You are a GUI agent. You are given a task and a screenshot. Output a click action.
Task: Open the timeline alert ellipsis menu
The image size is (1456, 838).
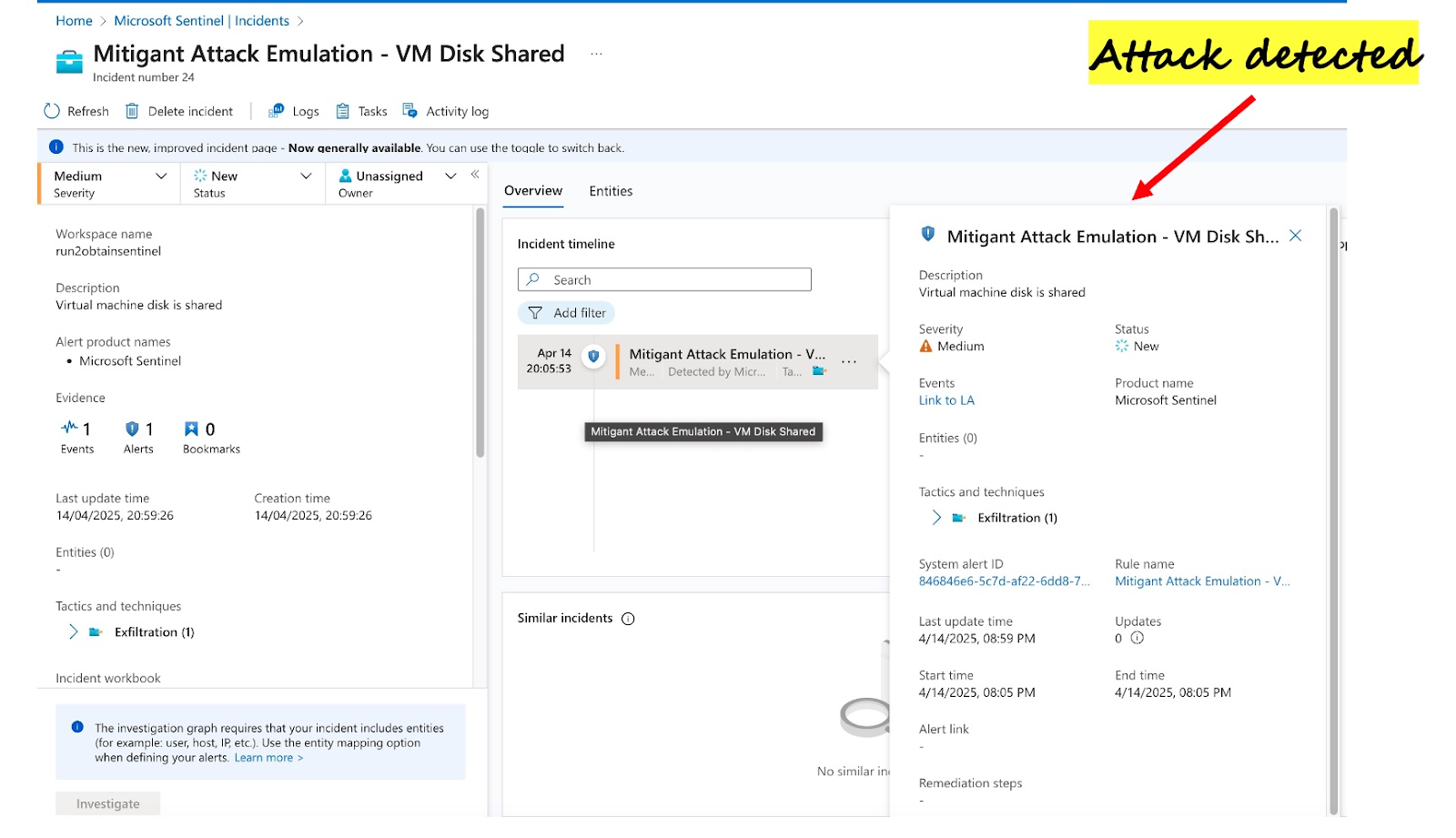849,361
